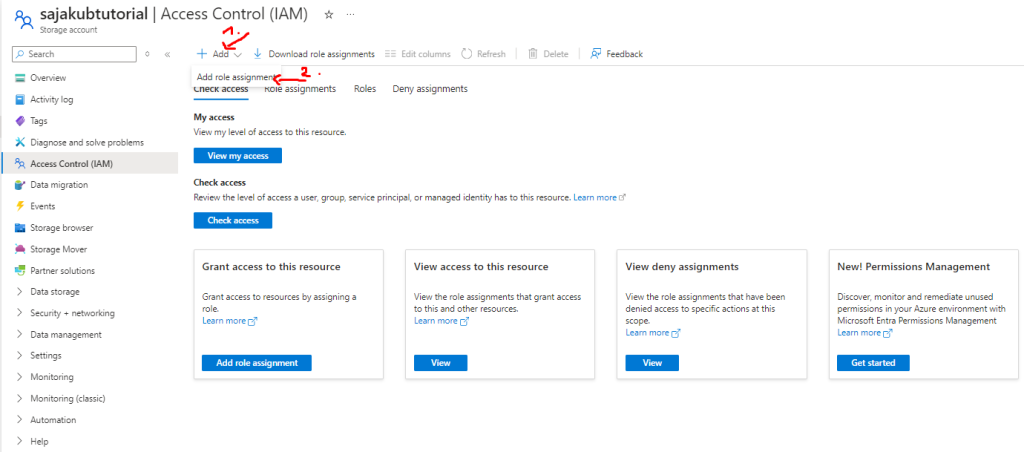This screenshot has width=1024, height=452.
Task: Click the Access Control (IAM) sidebar icon
Action: click(x=20, y=164)
